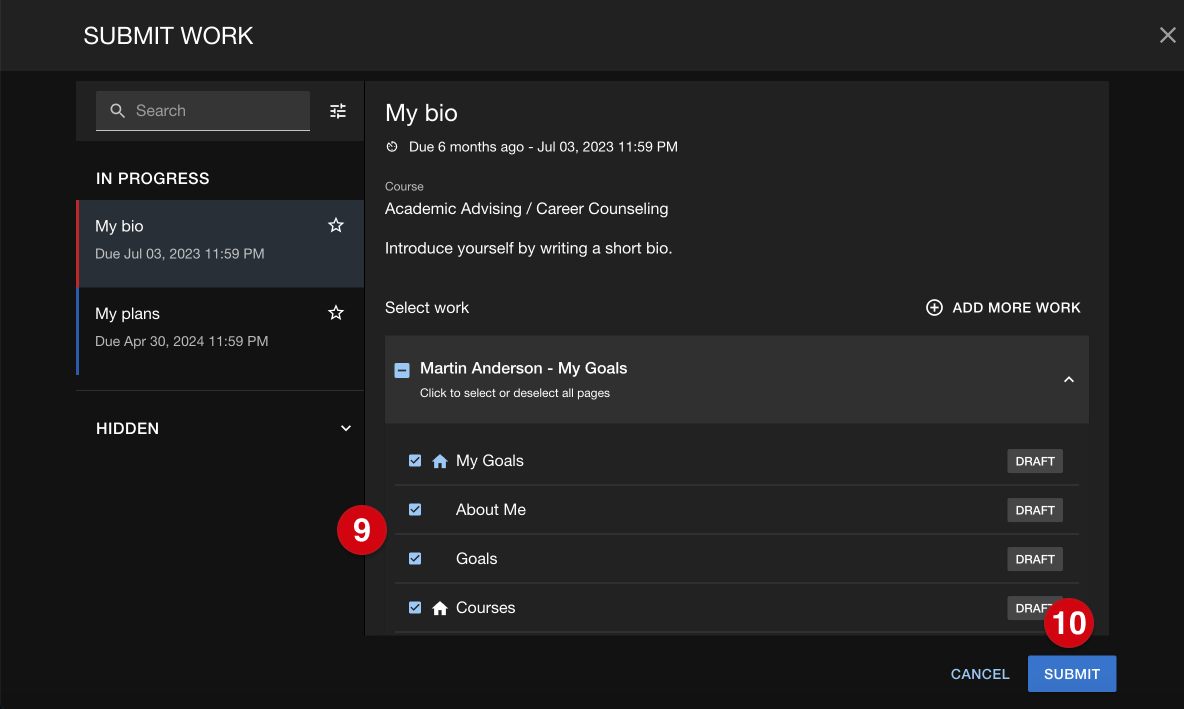
Task: Click the About Me page name
Action: pyautogui.click(x=491, y=510)
